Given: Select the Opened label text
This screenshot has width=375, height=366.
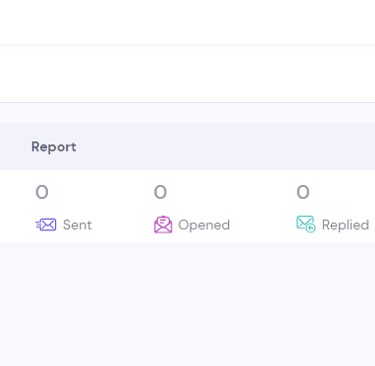Looking at the screenshot, I should point(204,225).
